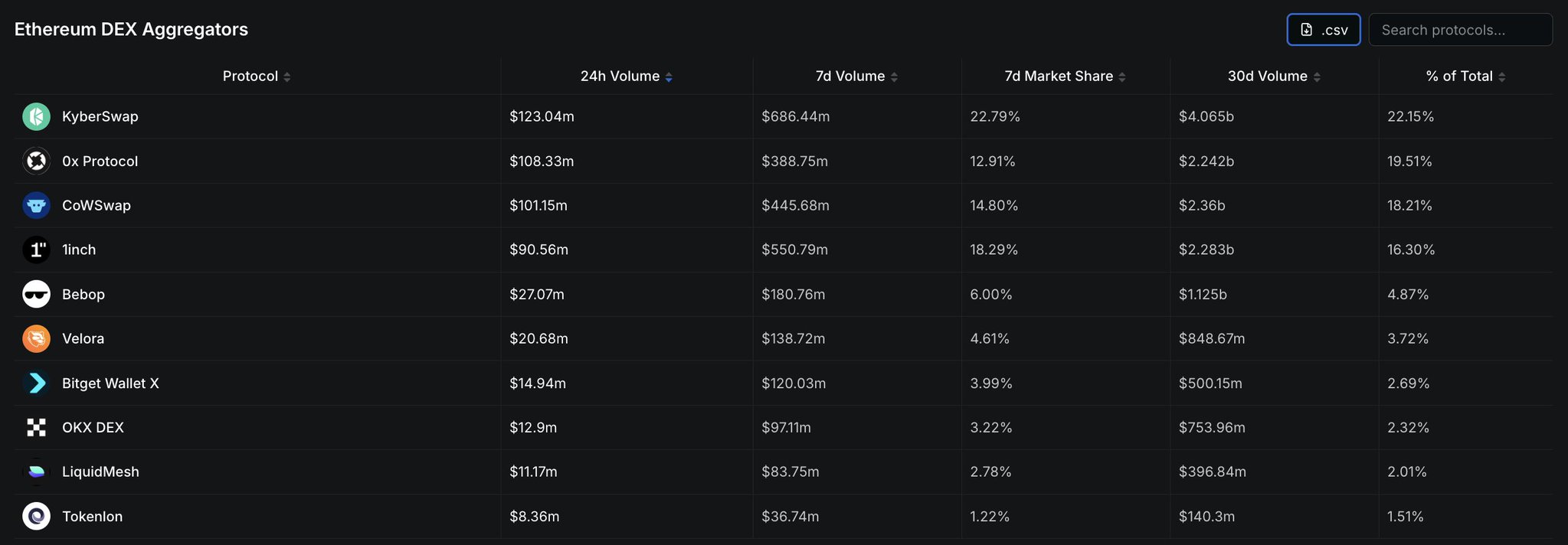
Task: Toggle sort on 24h Volume column
Action: pyautogui.click(x=626, y=77)
